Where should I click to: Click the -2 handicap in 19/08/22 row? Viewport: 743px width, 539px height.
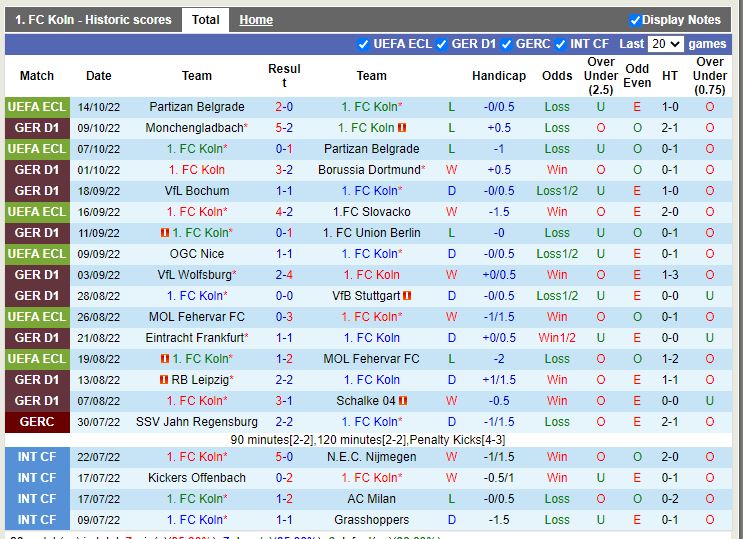coord(499,359)
